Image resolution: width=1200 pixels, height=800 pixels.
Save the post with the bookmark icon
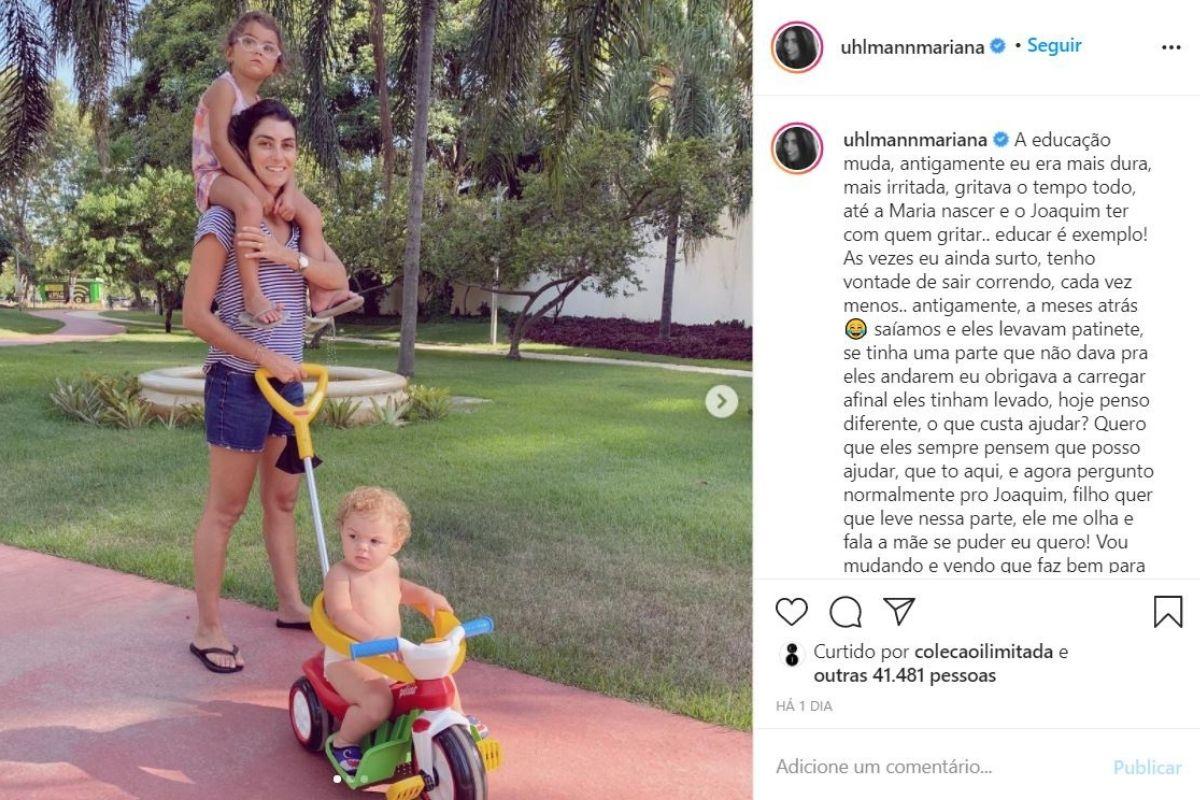coord(1168,612)
